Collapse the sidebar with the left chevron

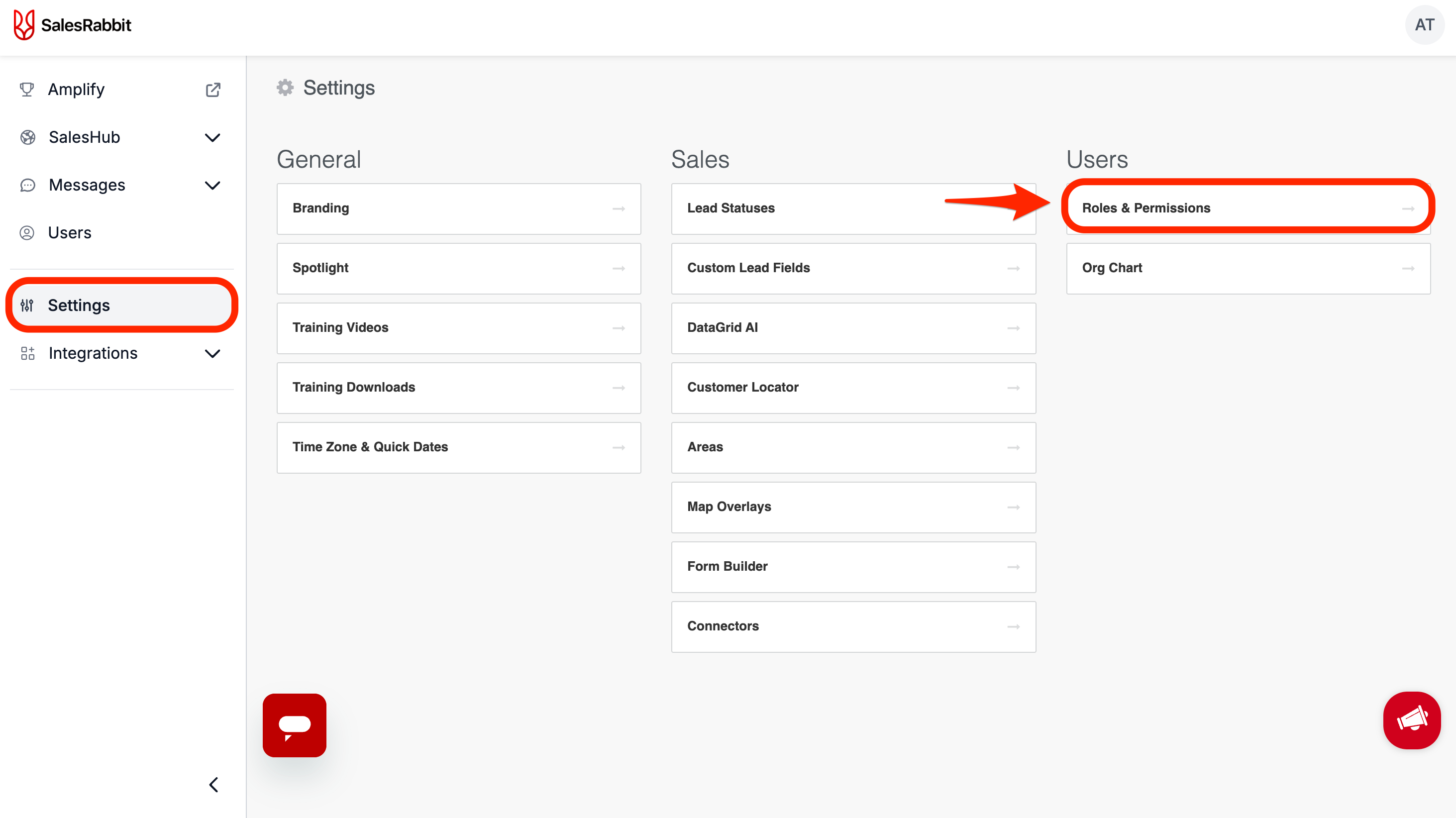(x=213, y=785)
